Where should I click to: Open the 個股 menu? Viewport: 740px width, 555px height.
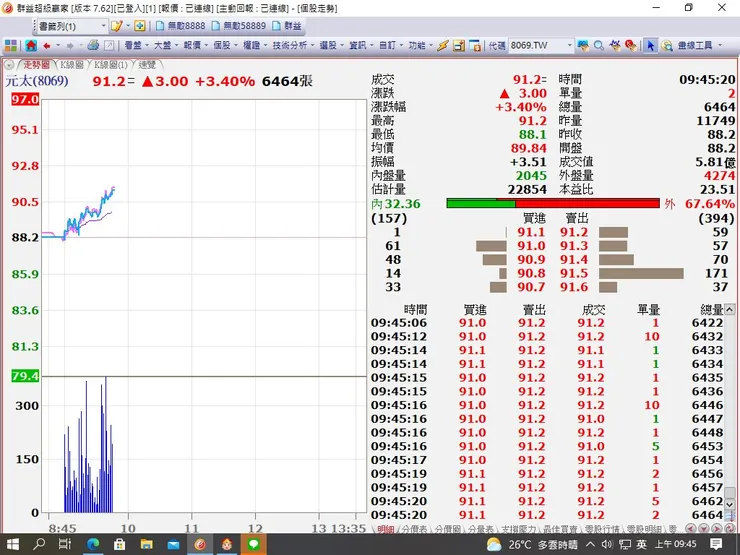pyautogui.click(x=225, y=45)
